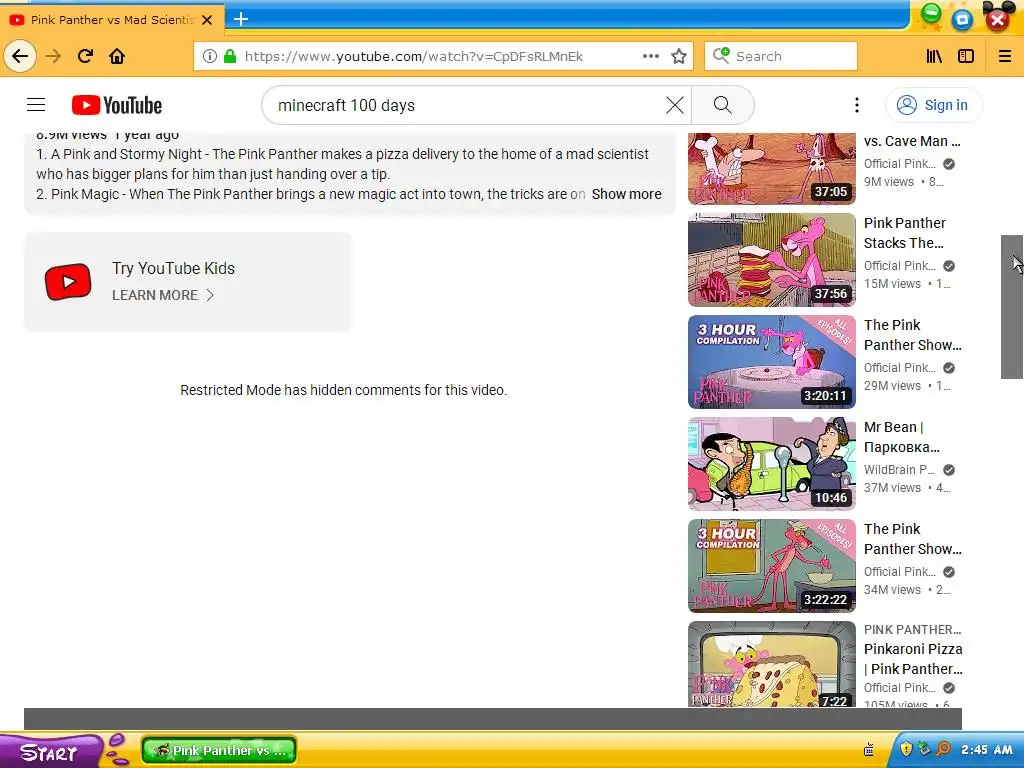
Task: Click the yellow shield tray icon
Action: pyautogui.click(x=906, y=749)
